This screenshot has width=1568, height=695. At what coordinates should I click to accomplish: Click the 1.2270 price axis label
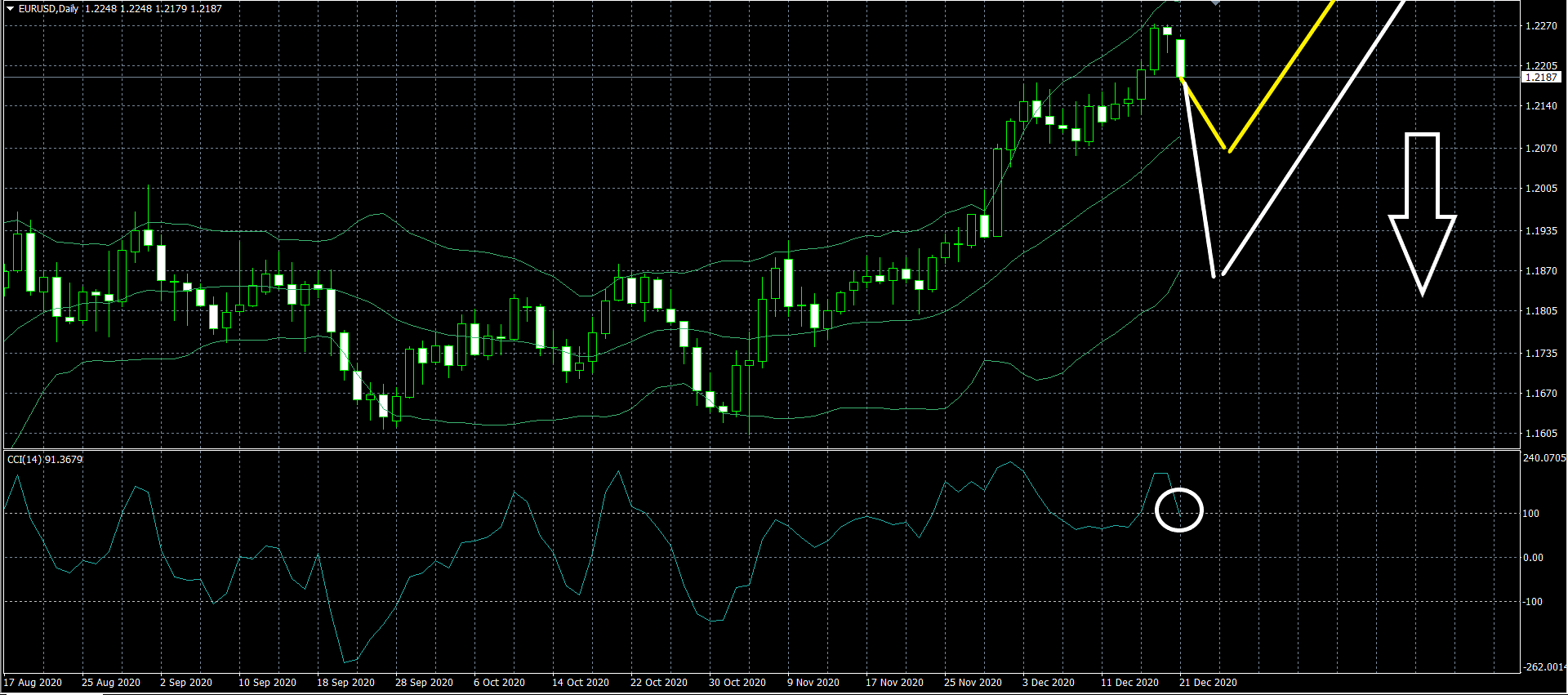pos(1541,26)
